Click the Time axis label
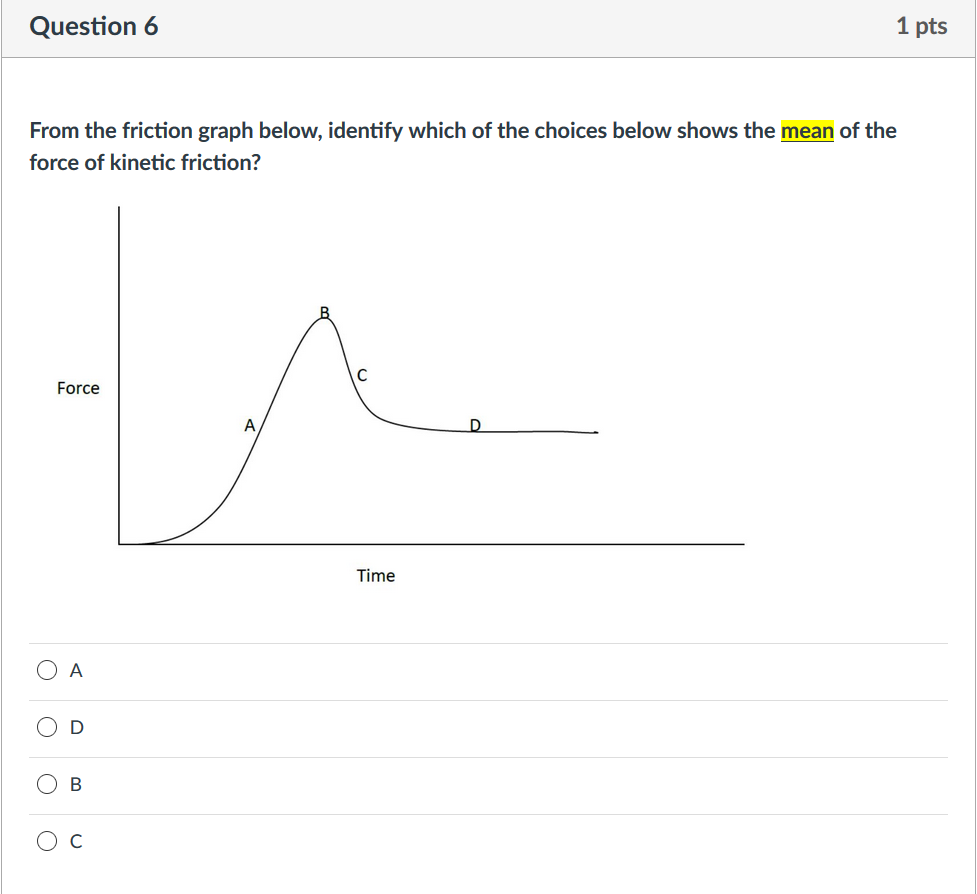The width and height of the screenshot is (977, 894). (376, 575)
